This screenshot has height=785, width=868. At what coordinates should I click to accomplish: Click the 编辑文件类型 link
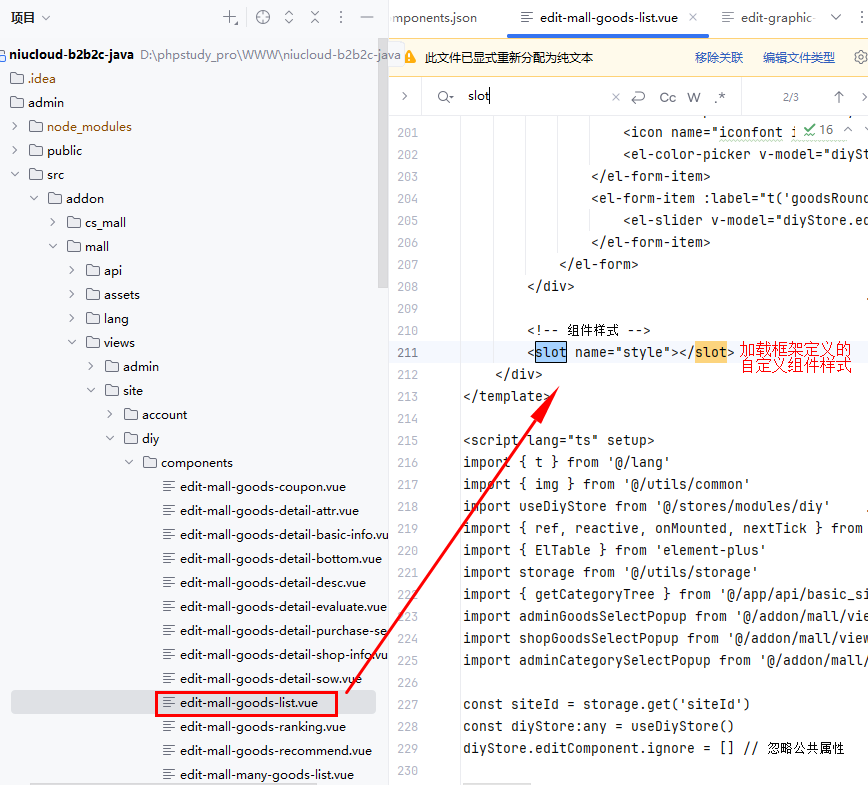coord(798,58)
